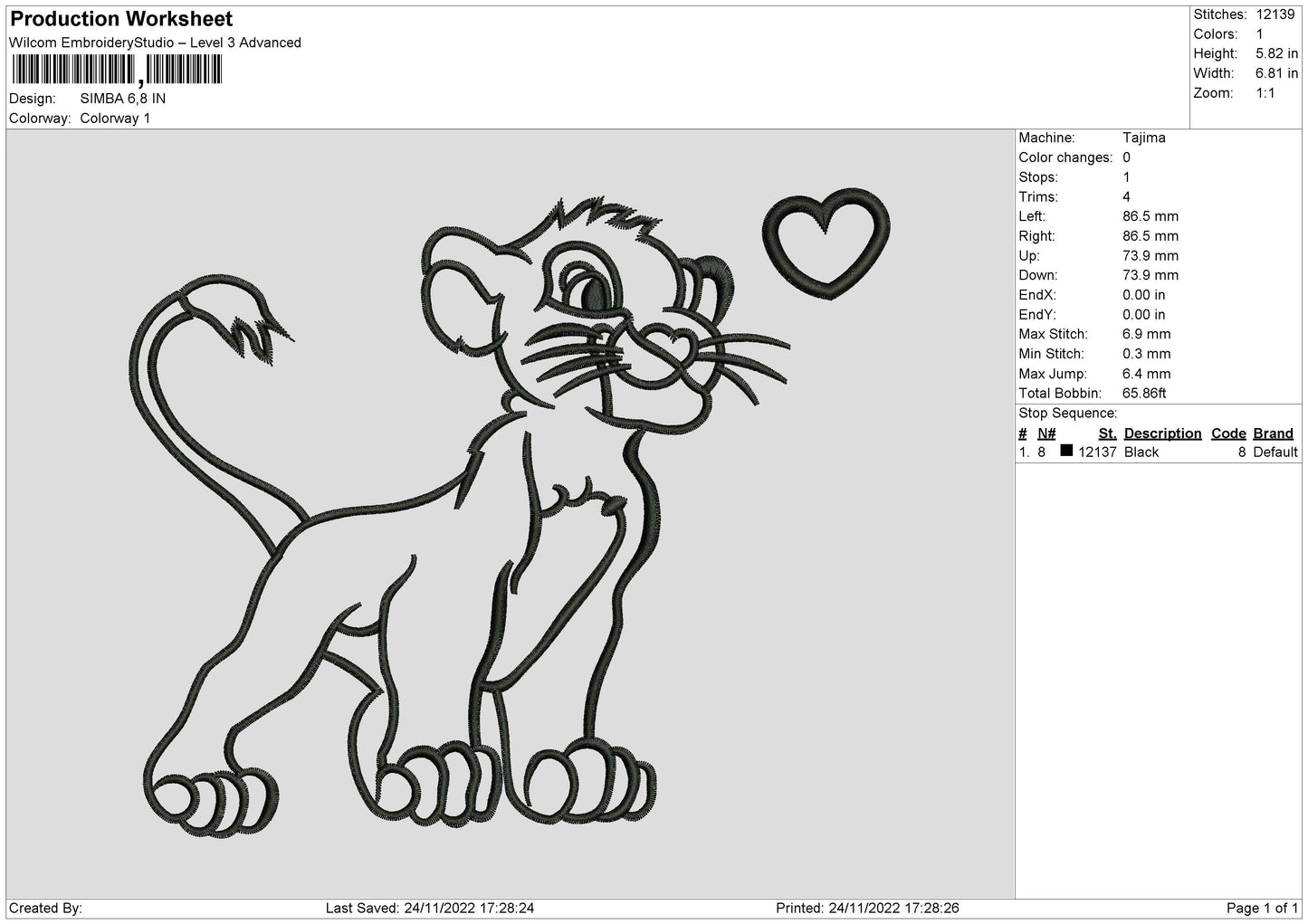1308x924 pixels.
Task: Click the Machine value Tajima
Action: [1144, 138]
